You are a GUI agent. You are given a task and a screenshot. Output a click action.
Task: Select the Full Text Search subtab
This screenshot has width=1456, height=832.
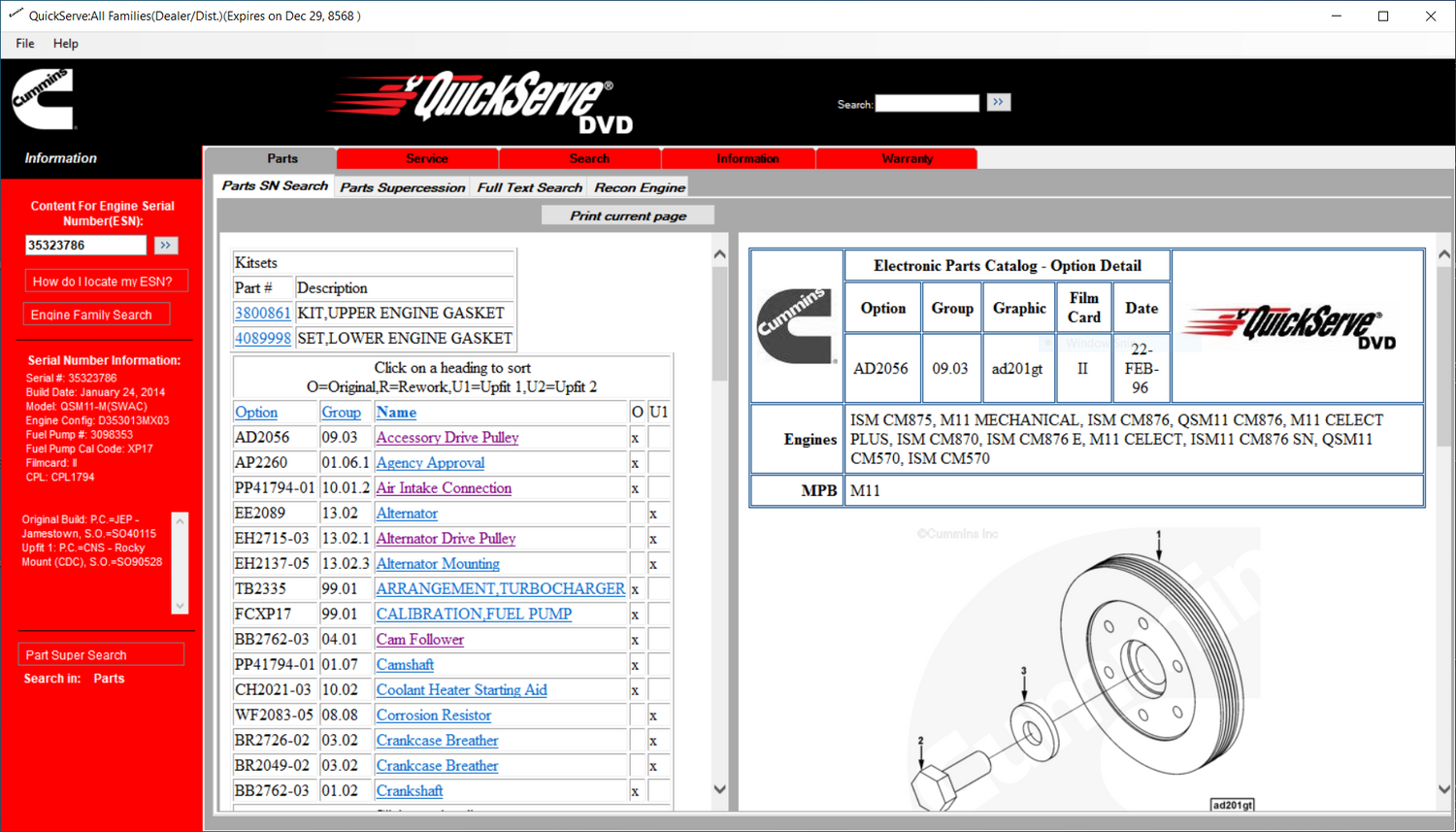point(529,187)
